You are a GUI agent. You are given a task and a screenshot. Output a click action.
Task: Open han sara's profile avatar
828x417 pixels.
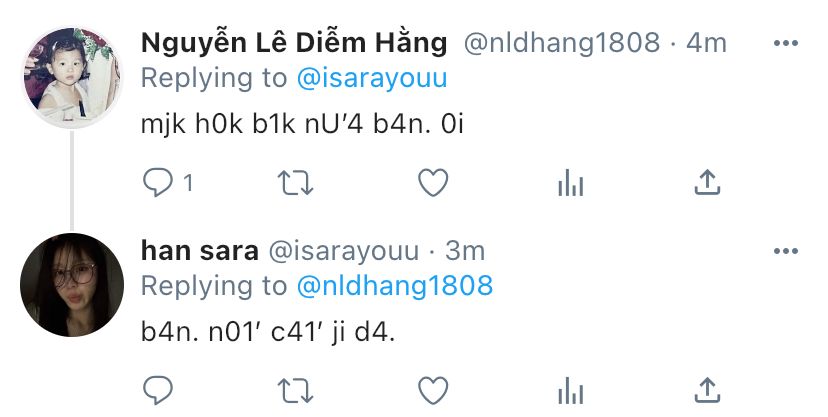point(72,285)
